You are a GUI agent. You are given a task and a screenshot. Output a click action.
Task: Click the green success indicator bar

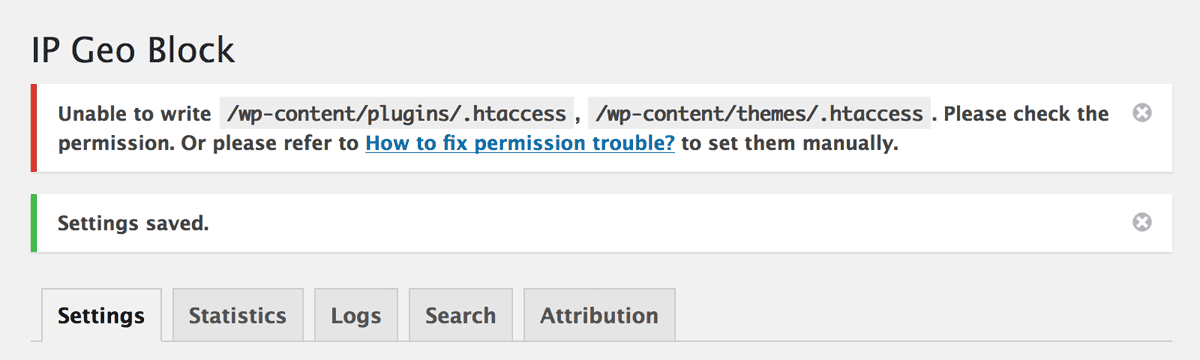[x=33, y=223]
